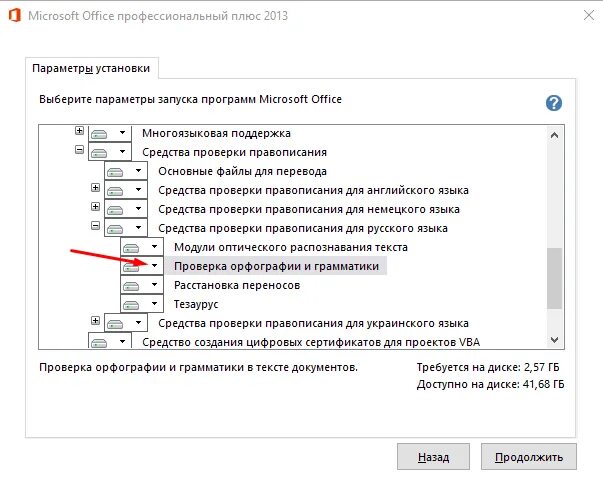The width and height of the screenshot is (603, 497).
Task: Collapse Средства проверки правописания для русского языка
Action: click(95, 225)
